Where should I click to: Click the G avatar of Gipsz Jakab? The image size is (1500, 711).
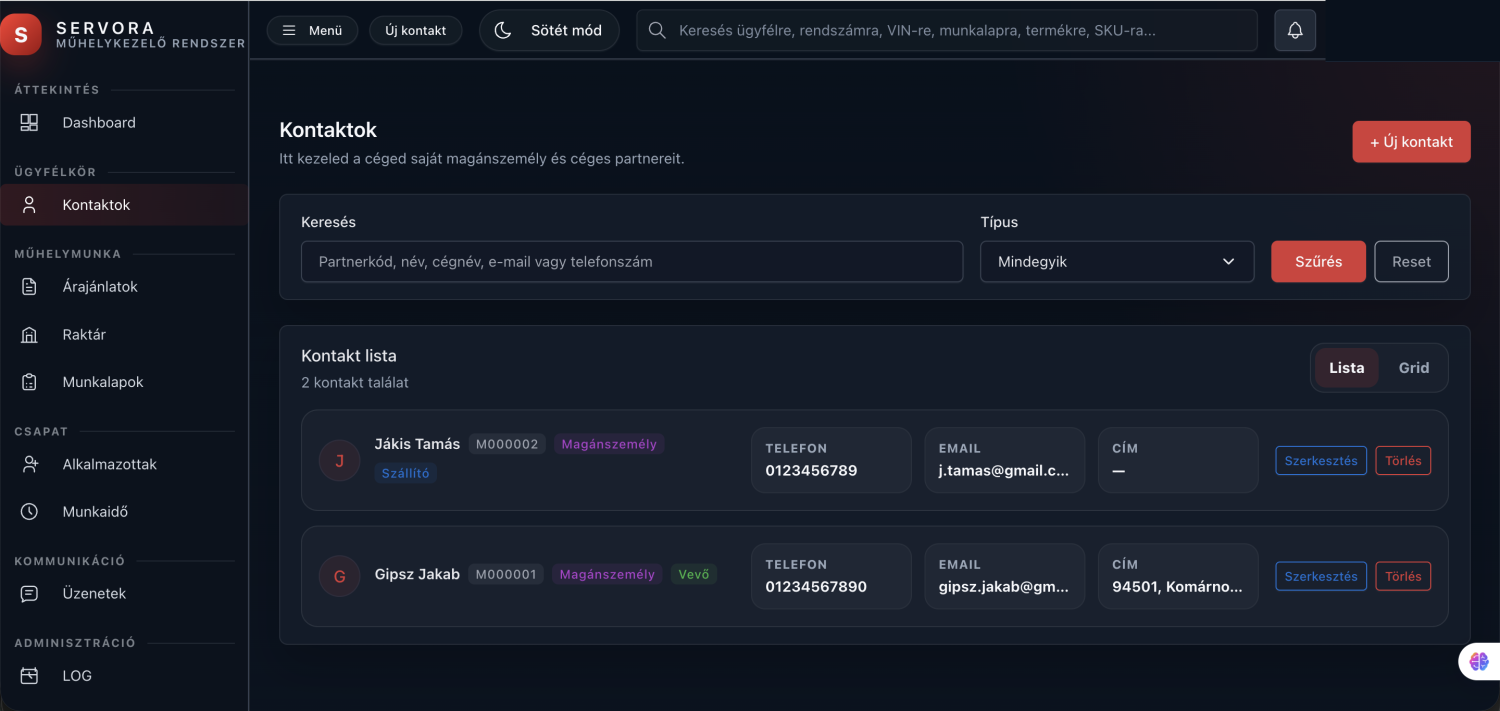[339, 576]
